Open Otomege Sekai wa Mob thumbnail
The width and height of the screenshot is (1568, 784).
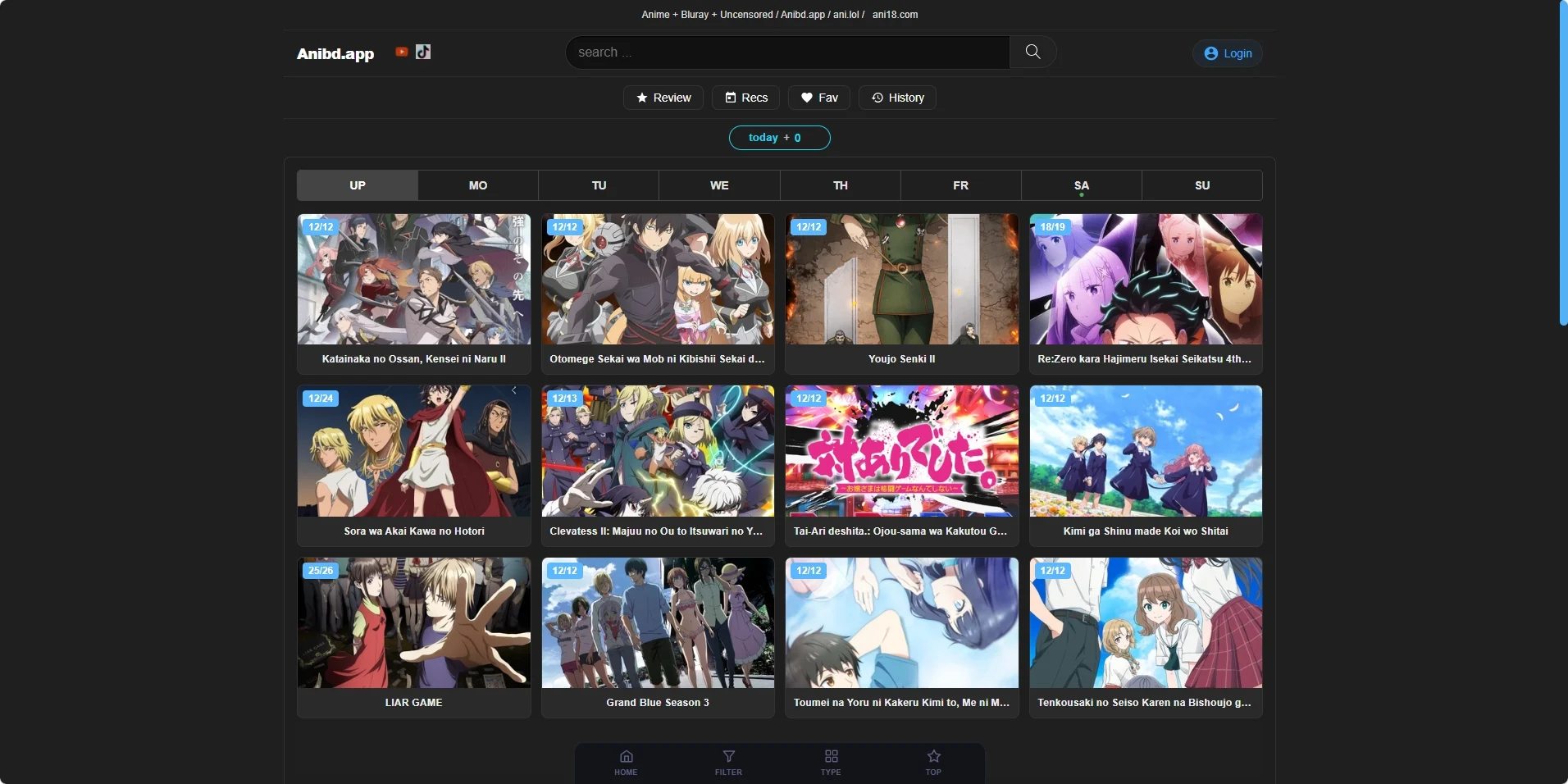pyautogui.click(x=658, y=279)
